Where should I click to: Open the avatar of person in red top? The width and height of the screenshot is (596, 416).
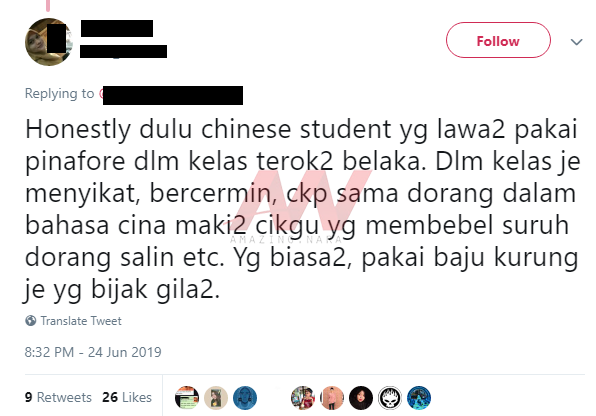[303, 398]
